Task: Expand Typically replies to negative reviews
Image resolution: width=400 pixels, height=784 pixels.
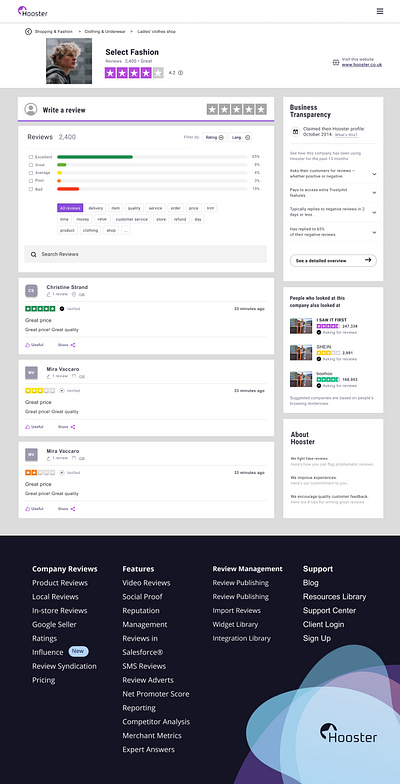Action: click(374, 212)
